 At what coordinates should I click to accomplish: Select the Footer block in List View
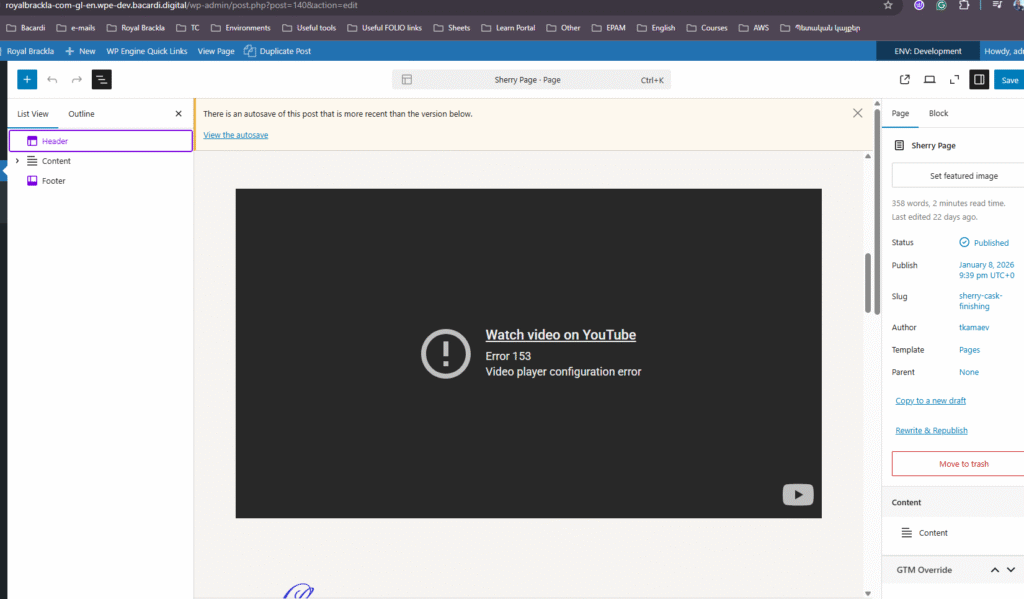[x=54, y=181]
